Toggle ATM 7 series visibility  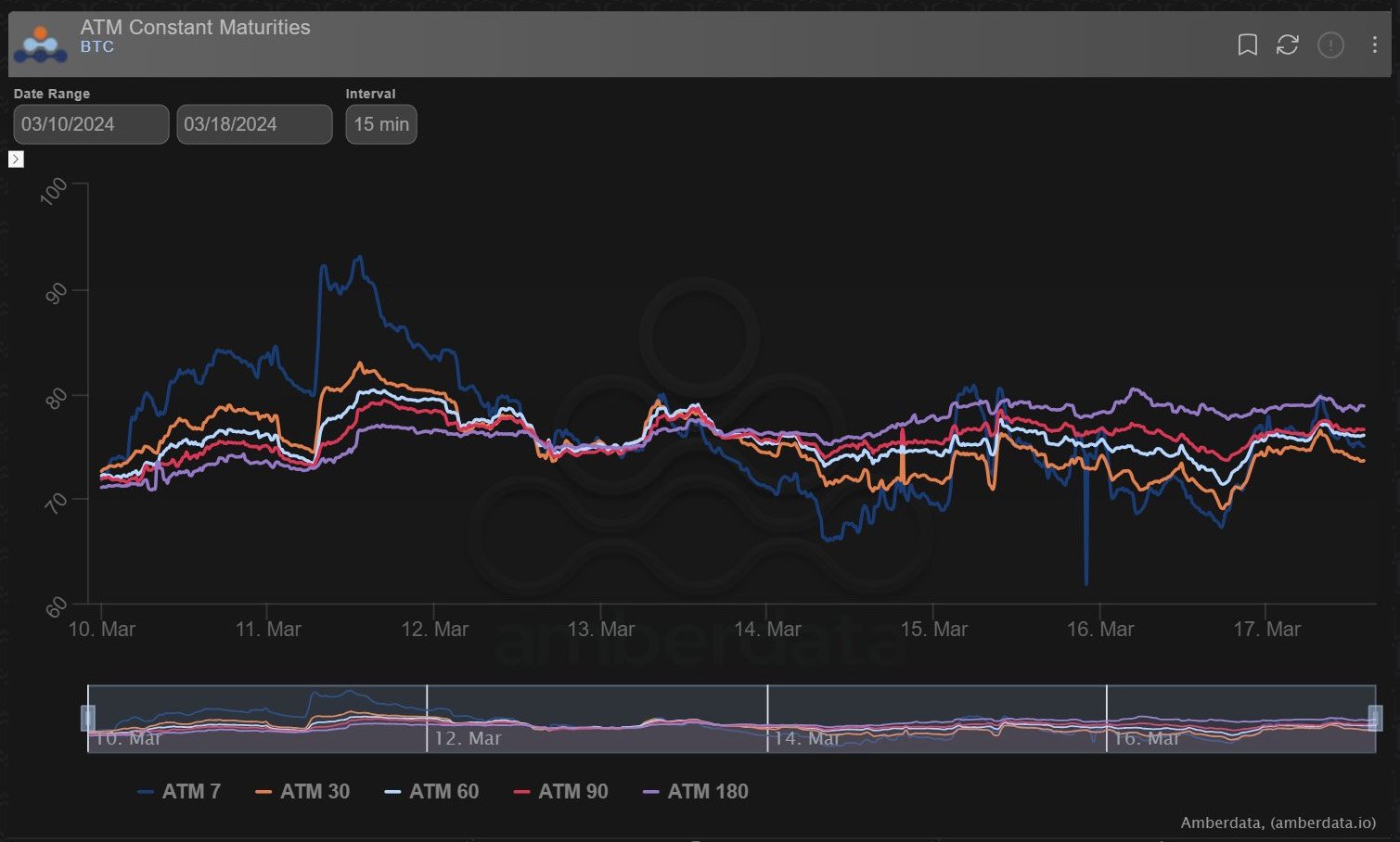point(180,792)
